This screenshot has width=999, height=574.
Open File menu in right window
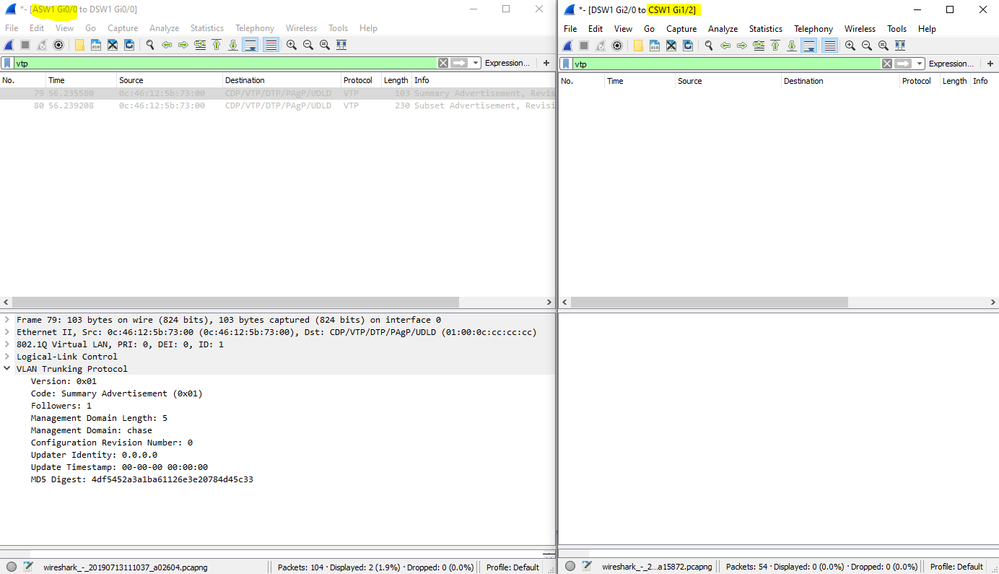point(570,29)
